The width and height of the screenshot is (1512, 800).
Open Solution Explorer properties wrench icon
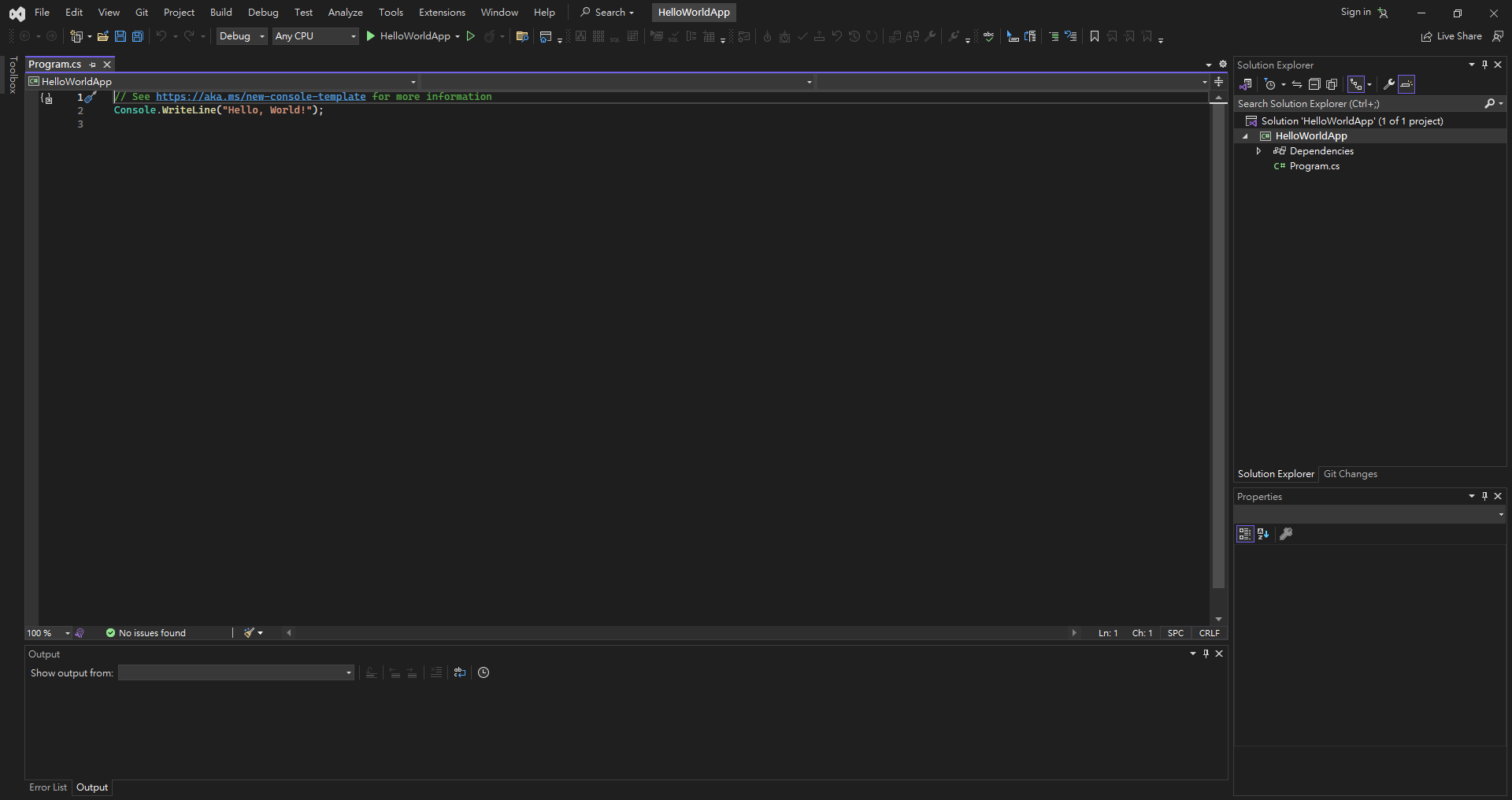(1388, 84)
